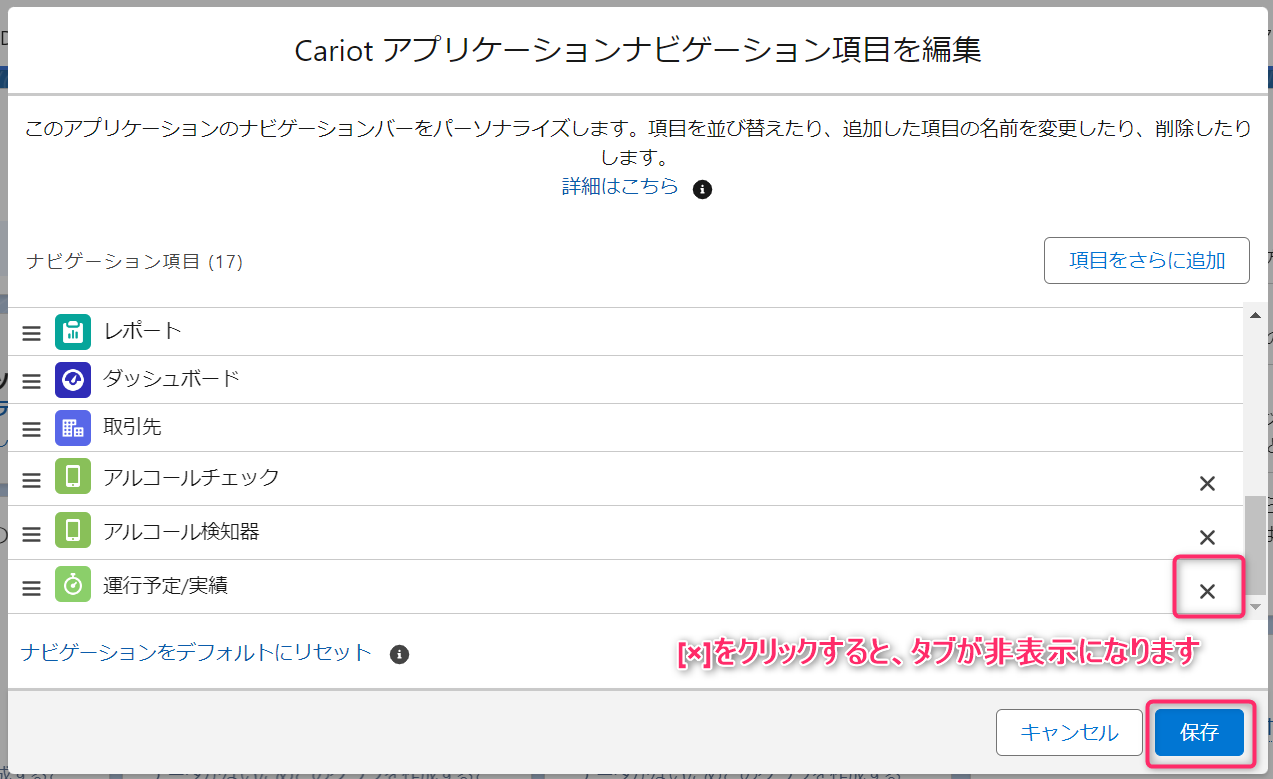The image size is (1273, 779).
Task: Select the レポート row label
Action: [x=143, y=330]
